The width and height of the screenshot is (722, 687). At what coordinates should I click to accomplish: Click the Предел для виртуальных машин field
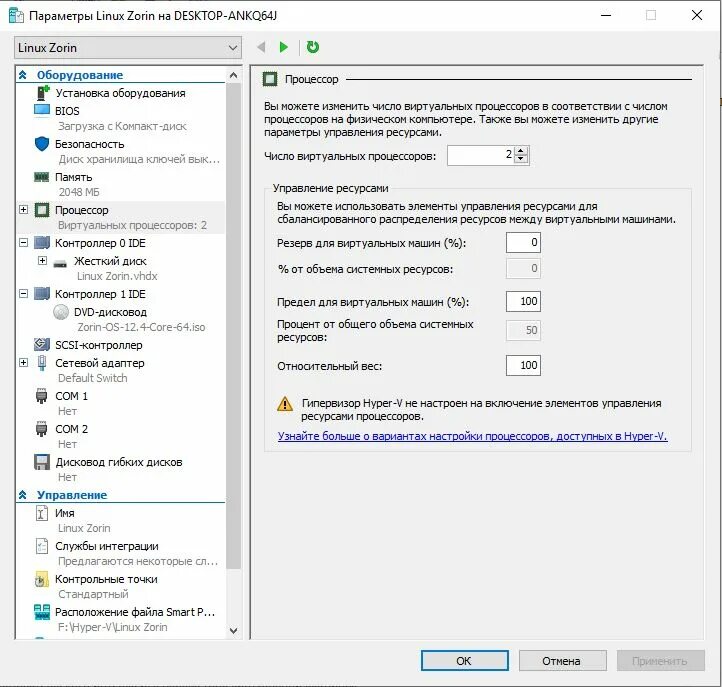point(523,301)
